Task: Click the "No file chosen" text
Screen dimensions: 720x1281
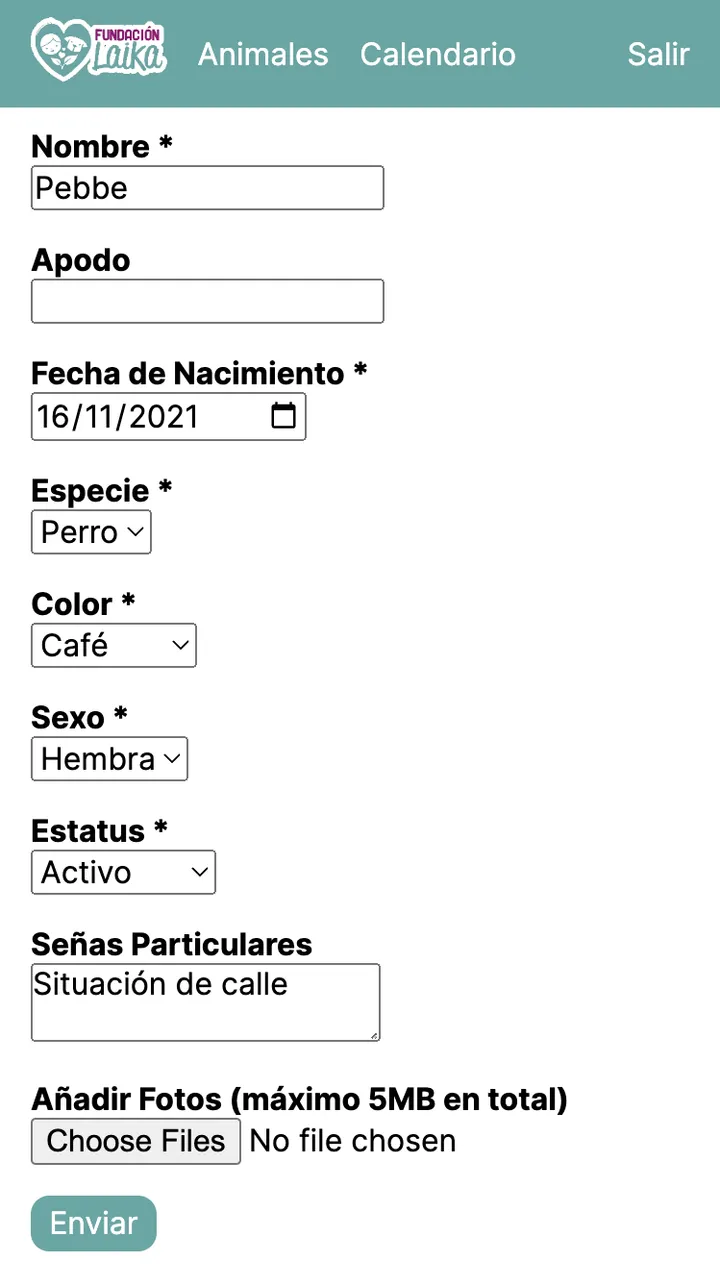Action: (x=352, y=1141)
